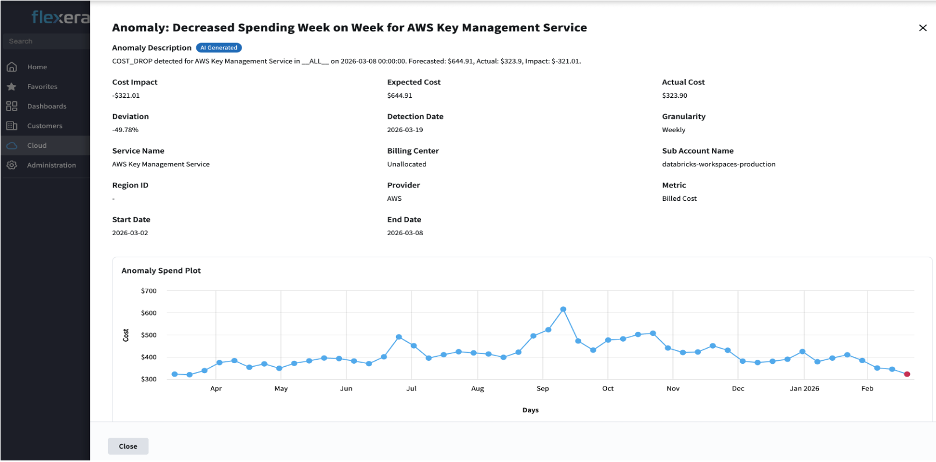Click the End Date 2026-03-08
Viewport: 936px width, 462px height.
click(405, 233)
